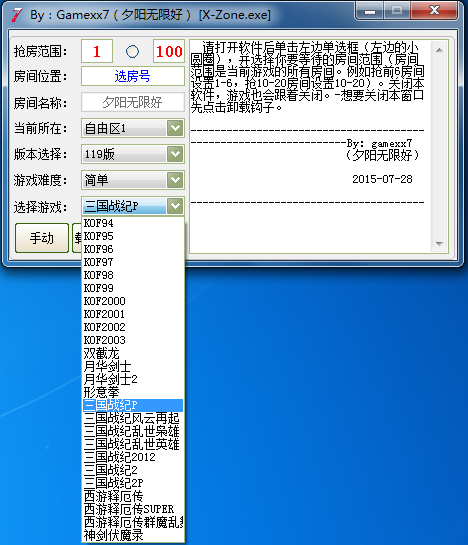Pick 月华剑士2 from the game list
The height and width of the screenshot is (545, 468).
coord(133,379)
